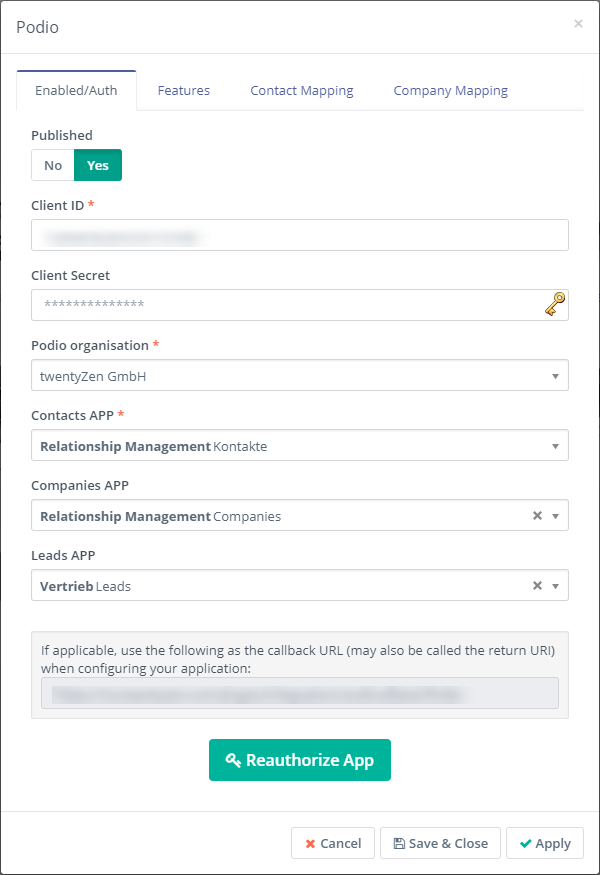Viewport: 600px width, 875px height.
Task: Open the Companies APP dropdown arrow
Action: tap(556, 516)
